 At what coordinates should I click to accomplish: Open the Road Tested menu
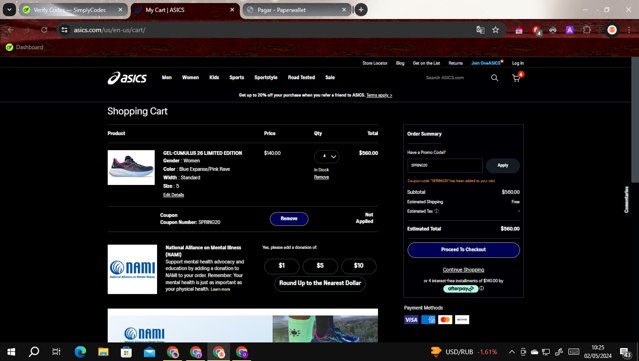(x=302, y=77)
